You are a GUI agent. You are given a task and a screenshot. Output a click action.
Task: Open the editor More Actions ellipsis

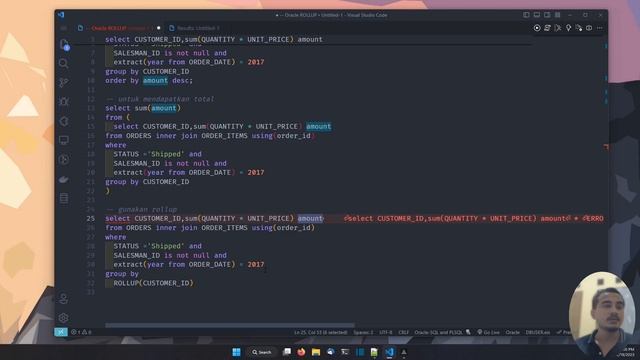600,28
